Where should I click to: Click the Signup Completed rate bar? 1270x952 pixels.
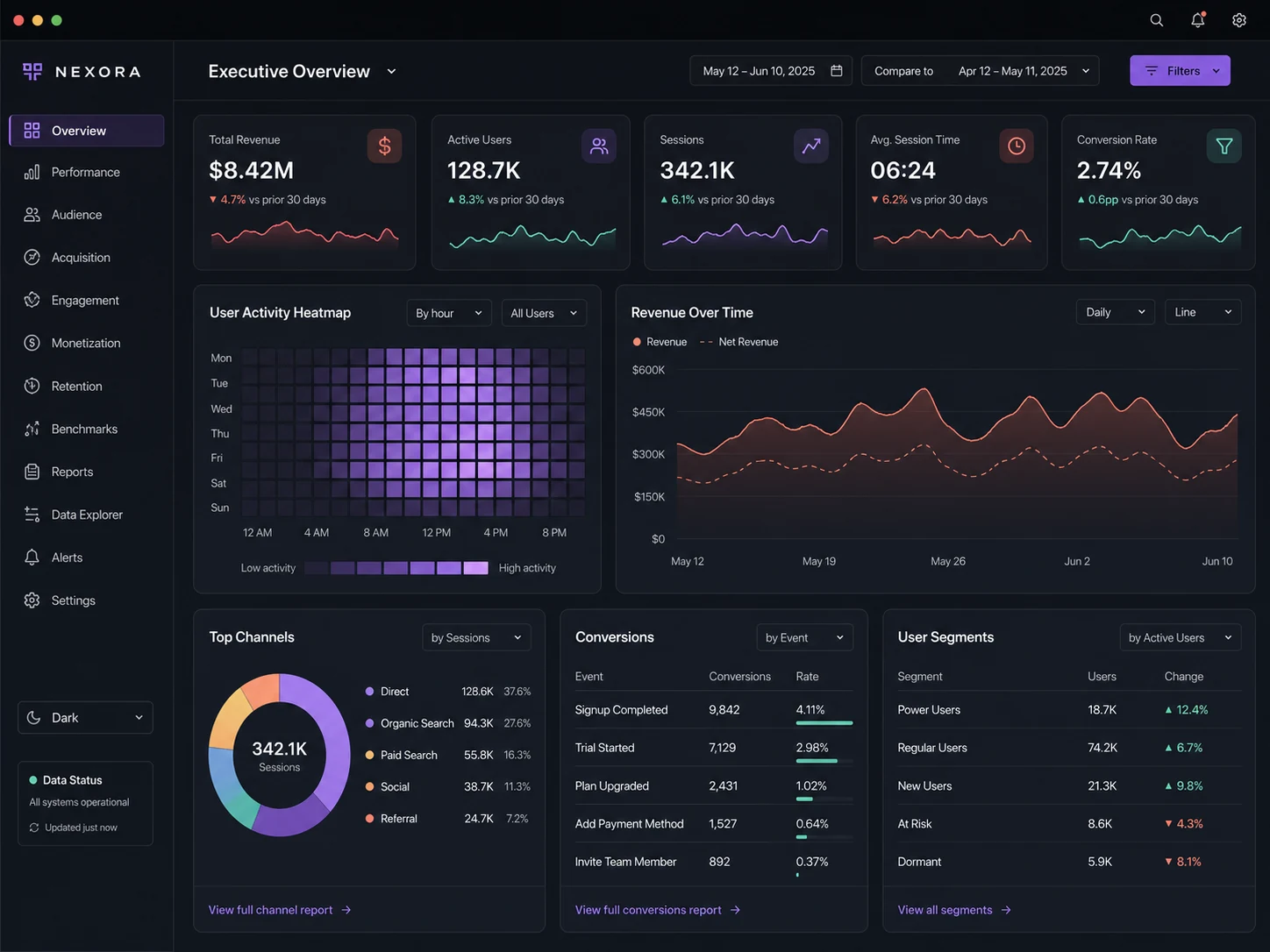(824, 723)
